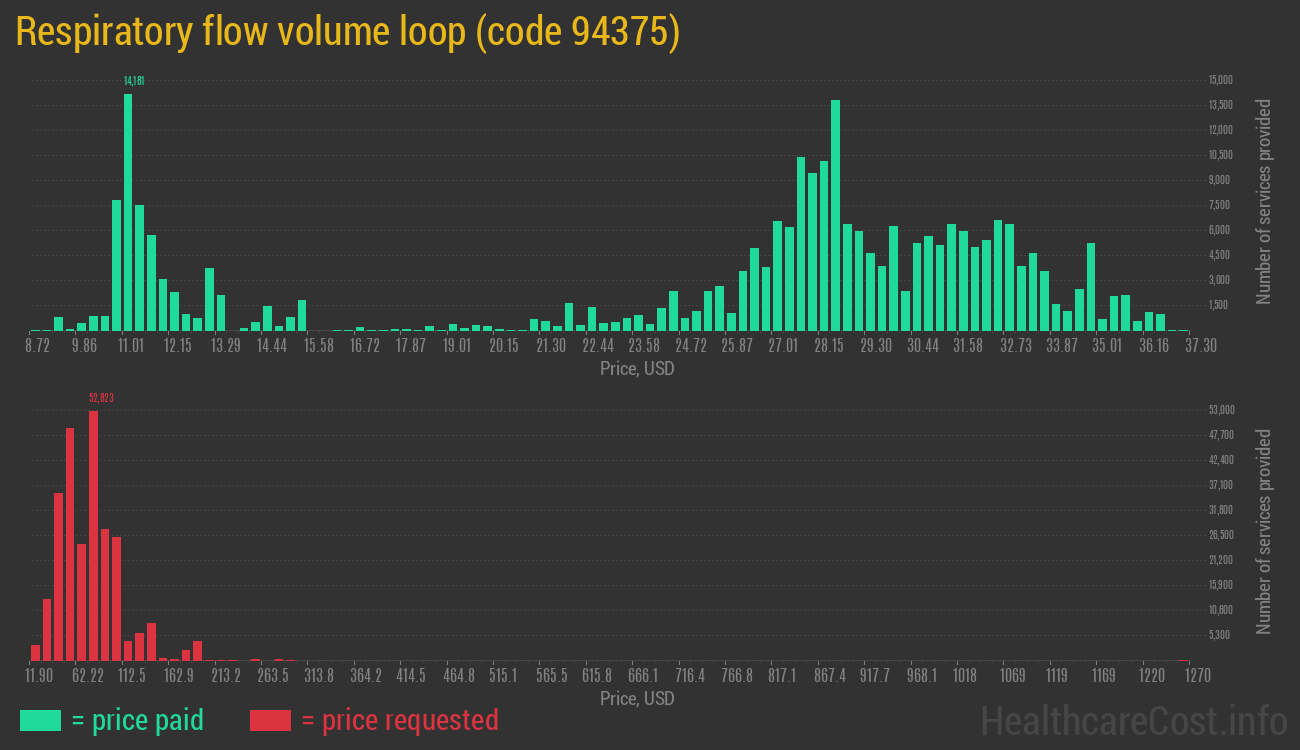Select the Price, USD label under red chart
The image size is (1300, 750).
click(x=636, y=699)
